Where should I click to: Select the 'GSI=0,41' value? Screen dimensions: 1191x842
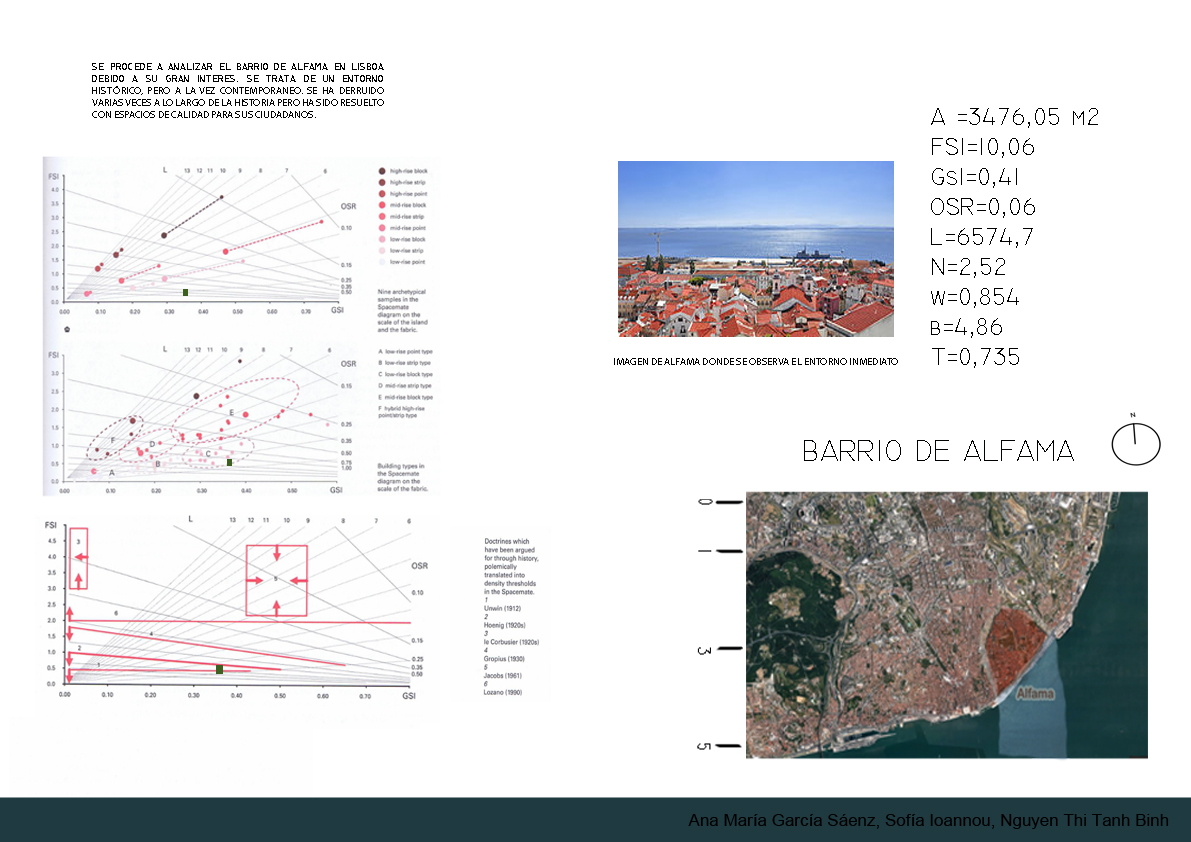tap(975, 177)
